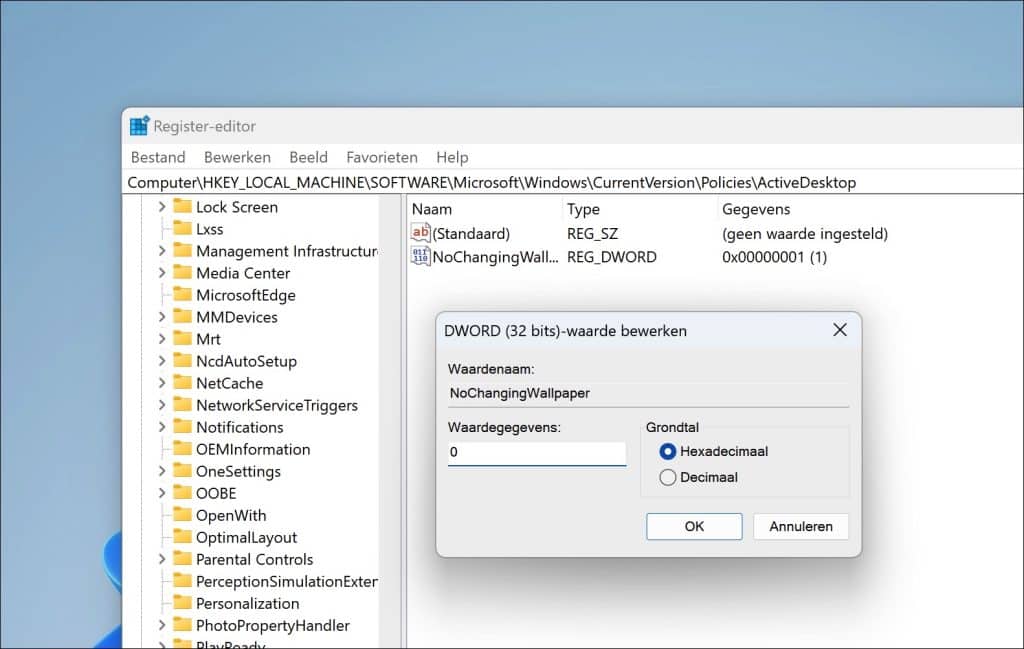Open the Favorieten menu
This screenshot has width=1024, height=649.
(382, 157)
